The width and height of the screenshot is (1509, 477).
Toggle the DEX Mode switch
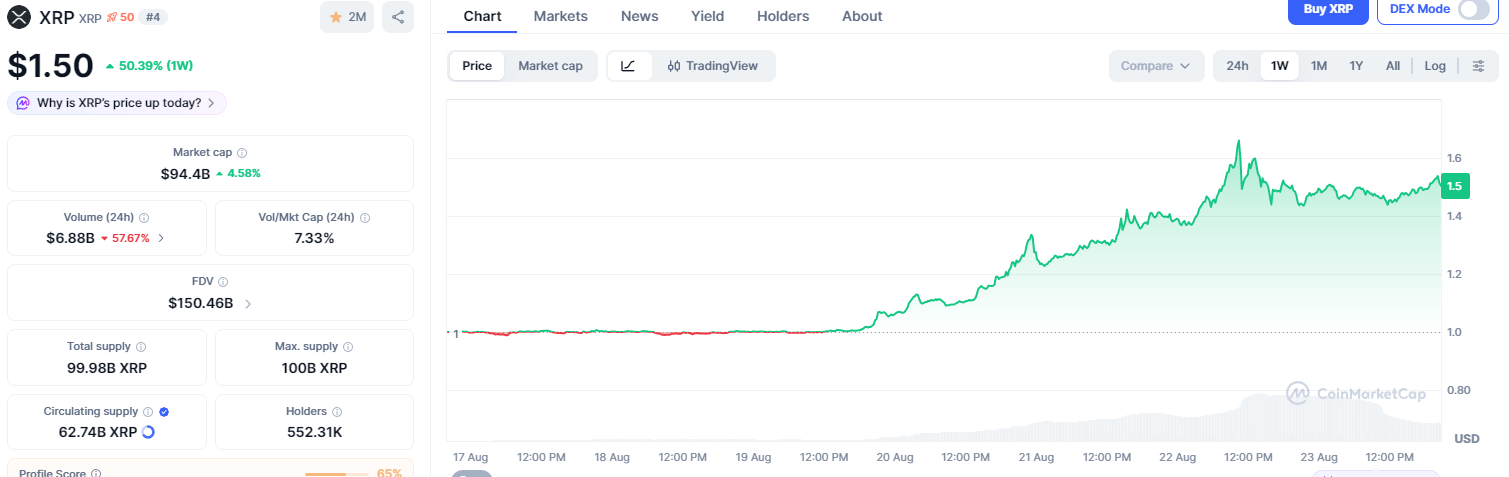[x=1474, y=9]
